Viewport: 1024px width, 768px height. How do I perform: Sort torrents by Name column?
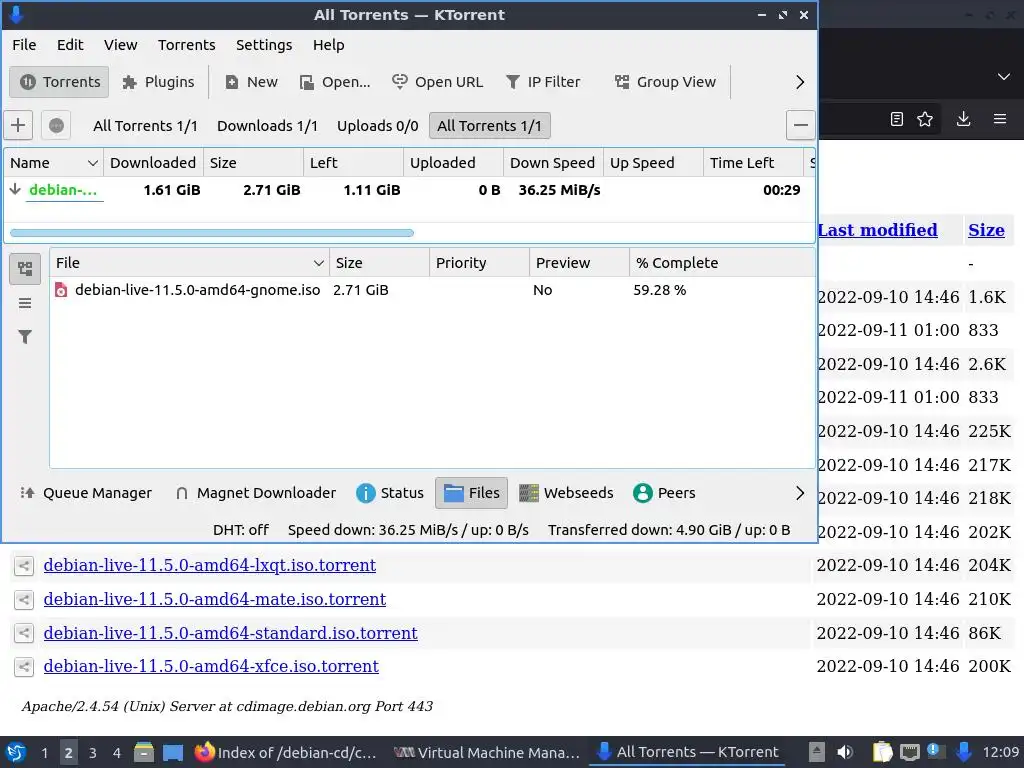54,163
